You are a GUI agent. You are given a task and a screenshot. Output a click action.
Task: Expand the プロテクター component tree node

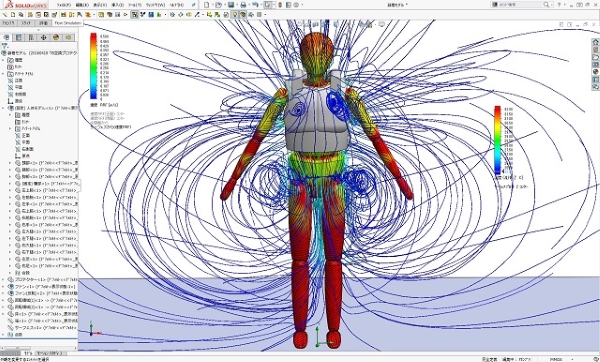point(3,279)
